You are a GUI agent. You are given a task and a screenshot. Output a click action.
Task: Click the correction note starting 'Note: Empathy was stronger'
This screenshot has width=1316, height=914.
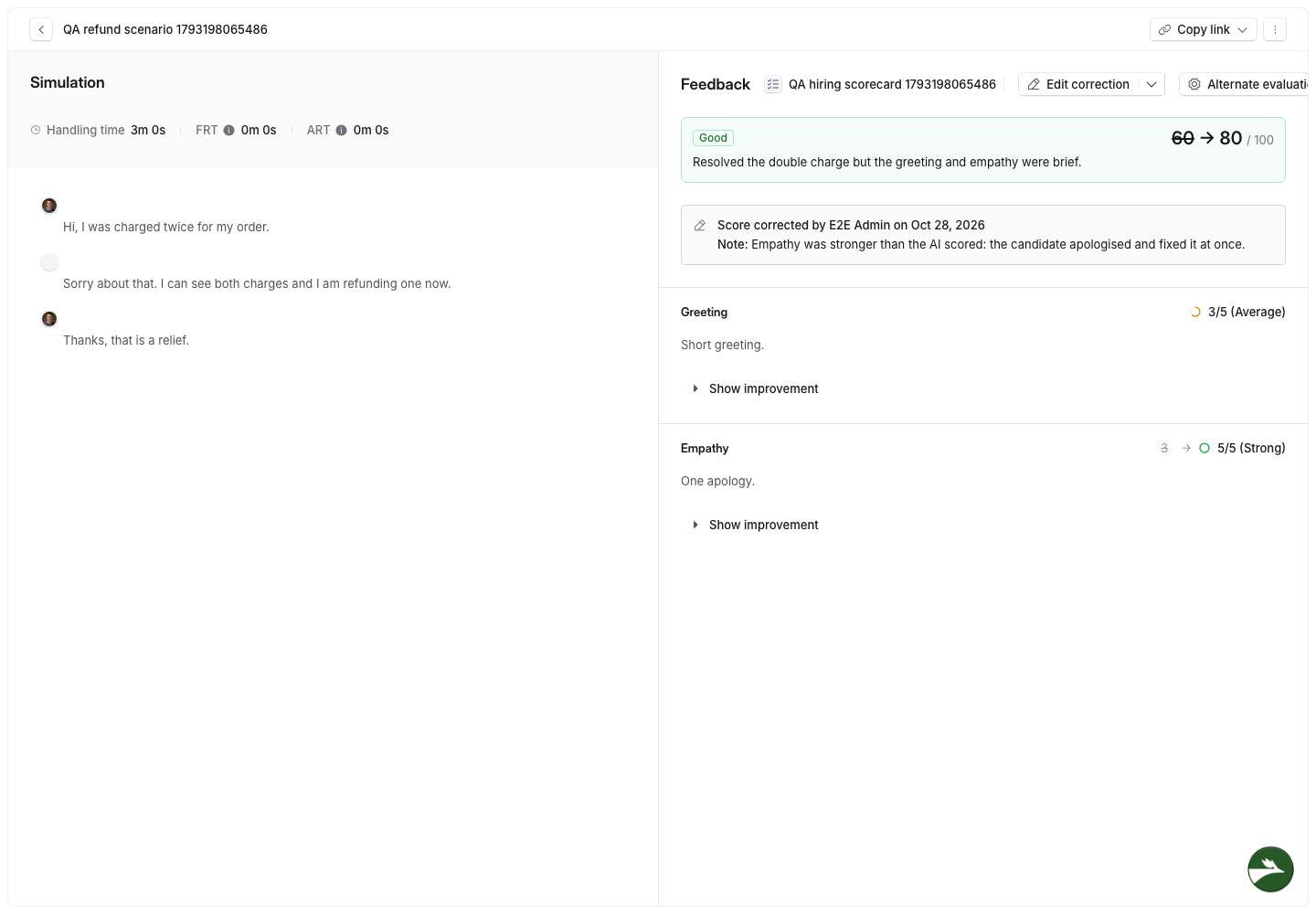click(981, 244)
